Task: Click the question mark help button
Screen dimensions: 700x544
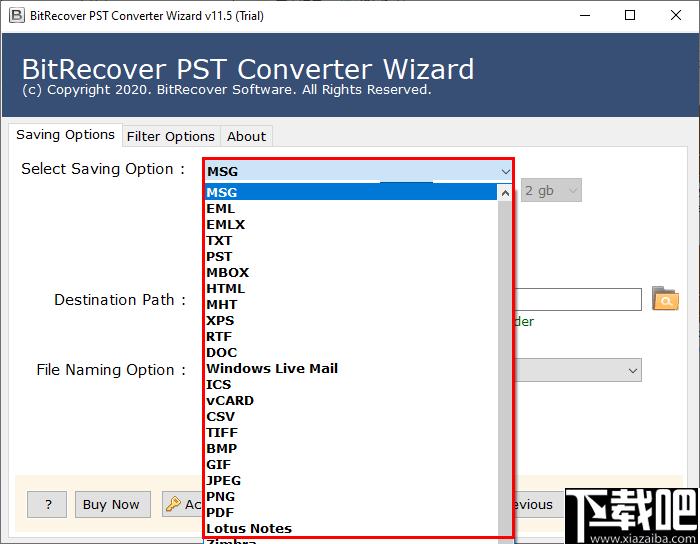Action: pyautogui.click(x=47, y=505)
